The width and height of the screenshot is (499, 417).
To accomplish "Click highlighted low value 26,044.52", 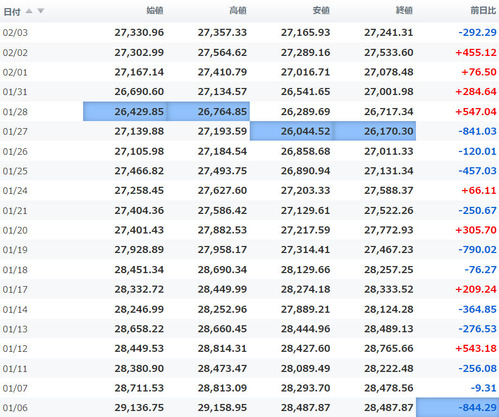I will click(x=291, y=131).
